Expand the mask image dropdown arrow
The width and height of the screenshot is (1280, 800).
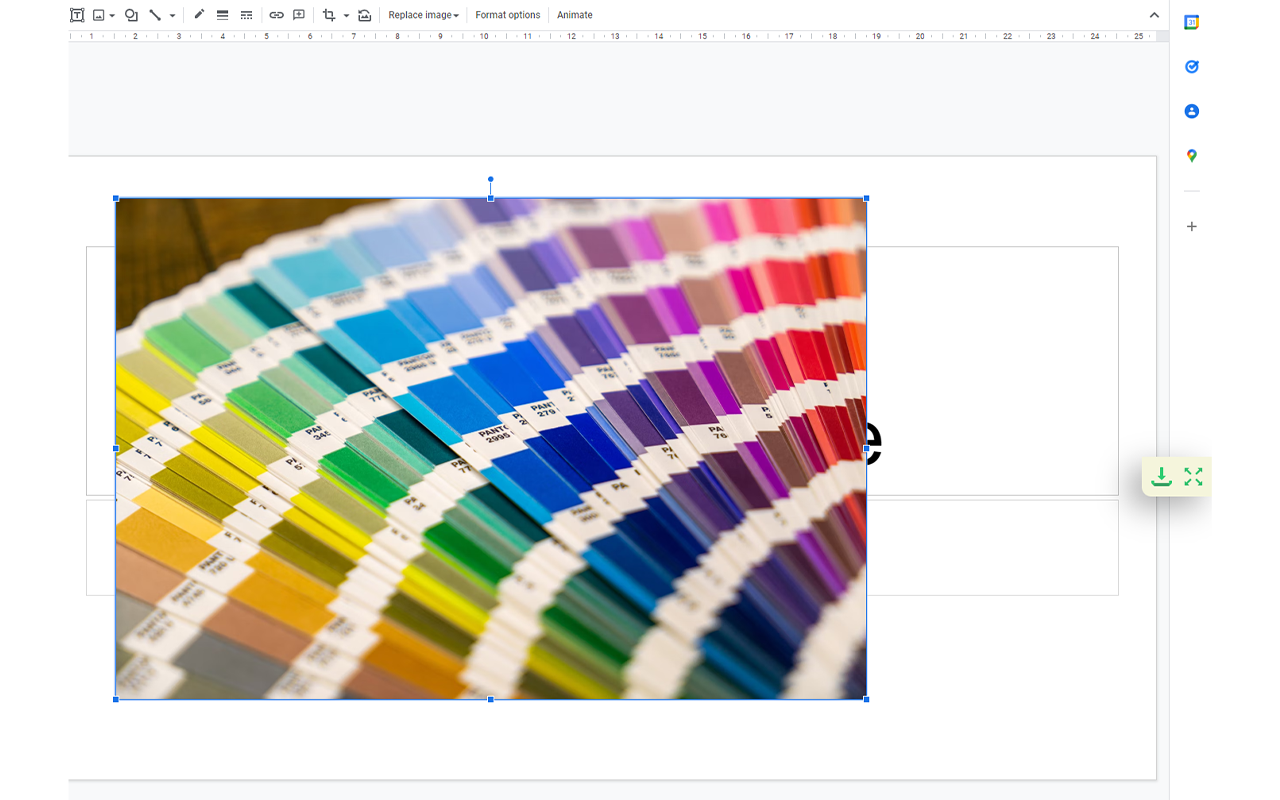point(345,15)
